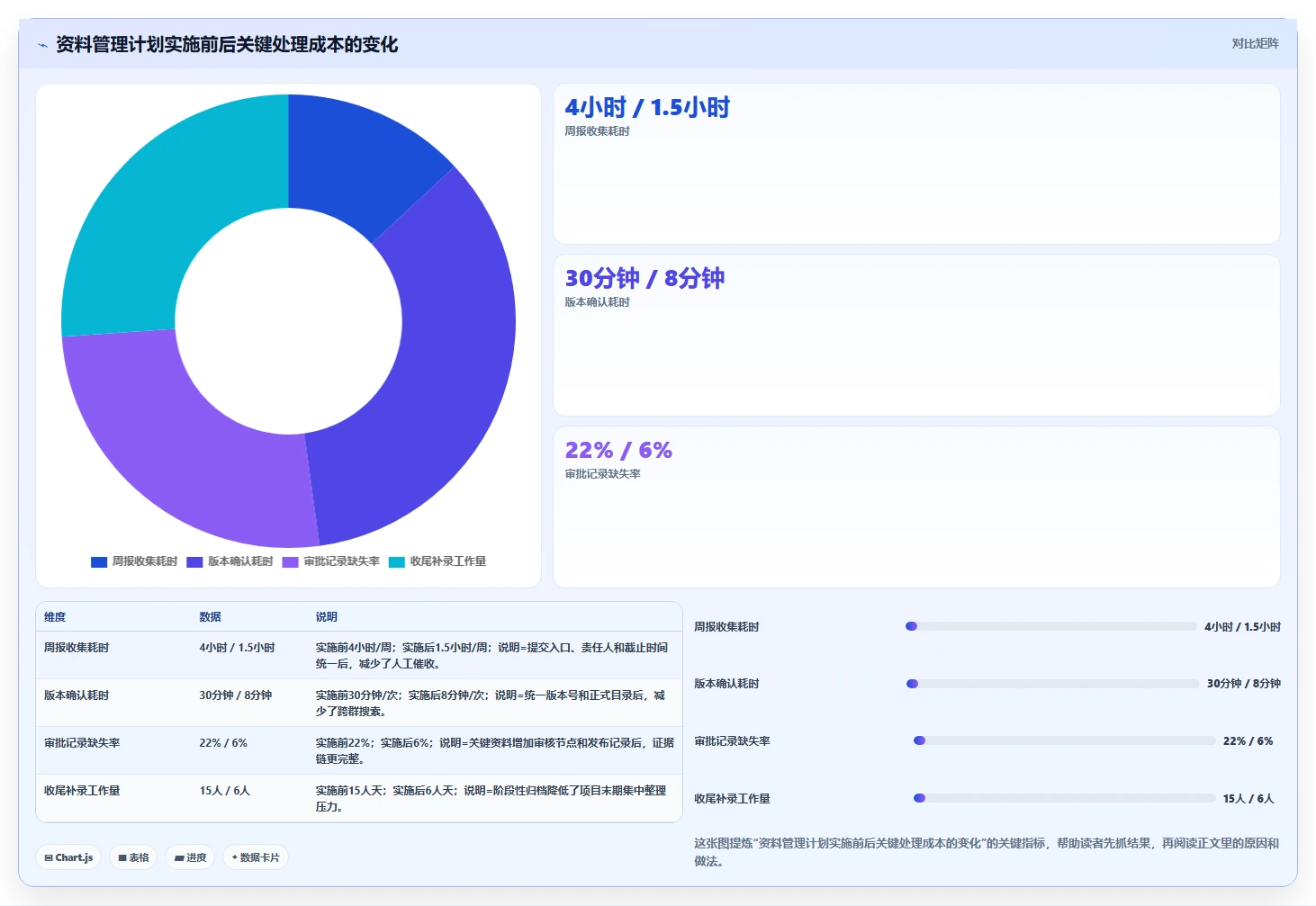Click the lightning icon beside the dashboard title
The width and height of the screenshot is (1316, 906).
pos(42,45)
